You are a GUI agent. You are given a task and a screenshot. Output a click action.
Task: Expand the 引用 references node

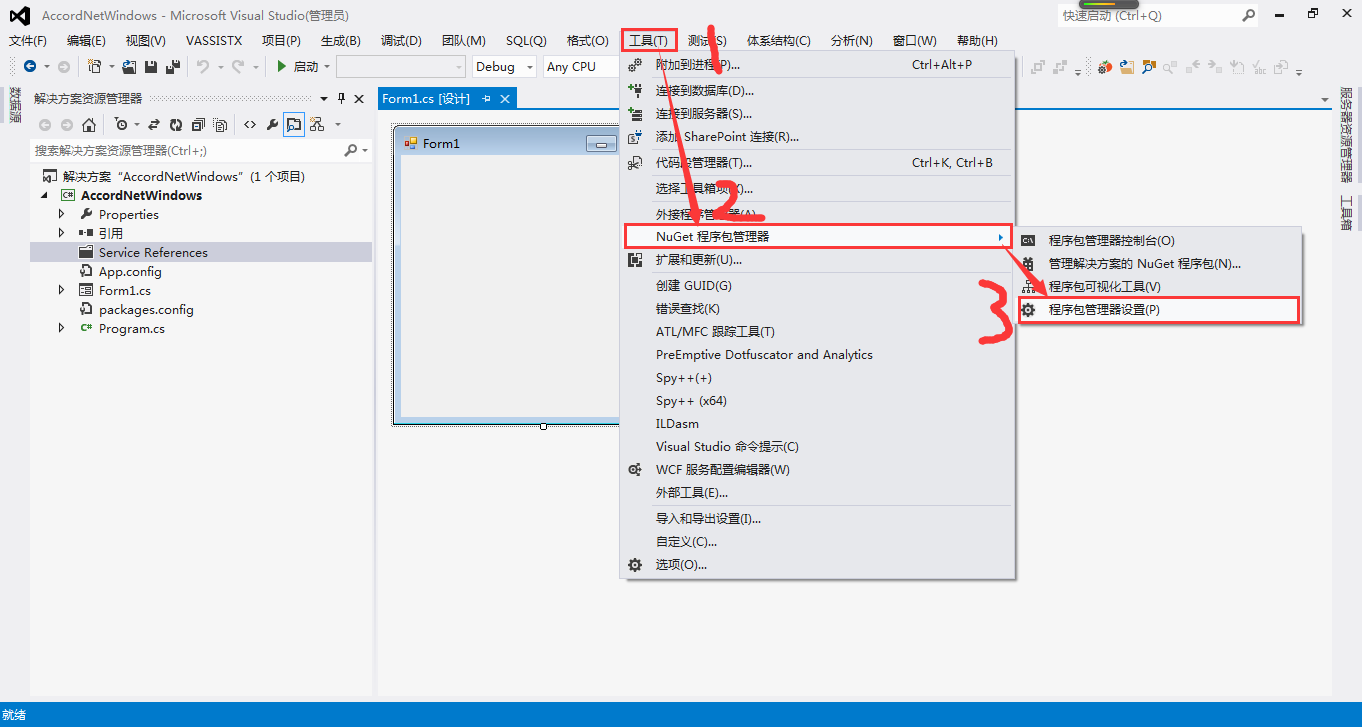click(62, 233)
